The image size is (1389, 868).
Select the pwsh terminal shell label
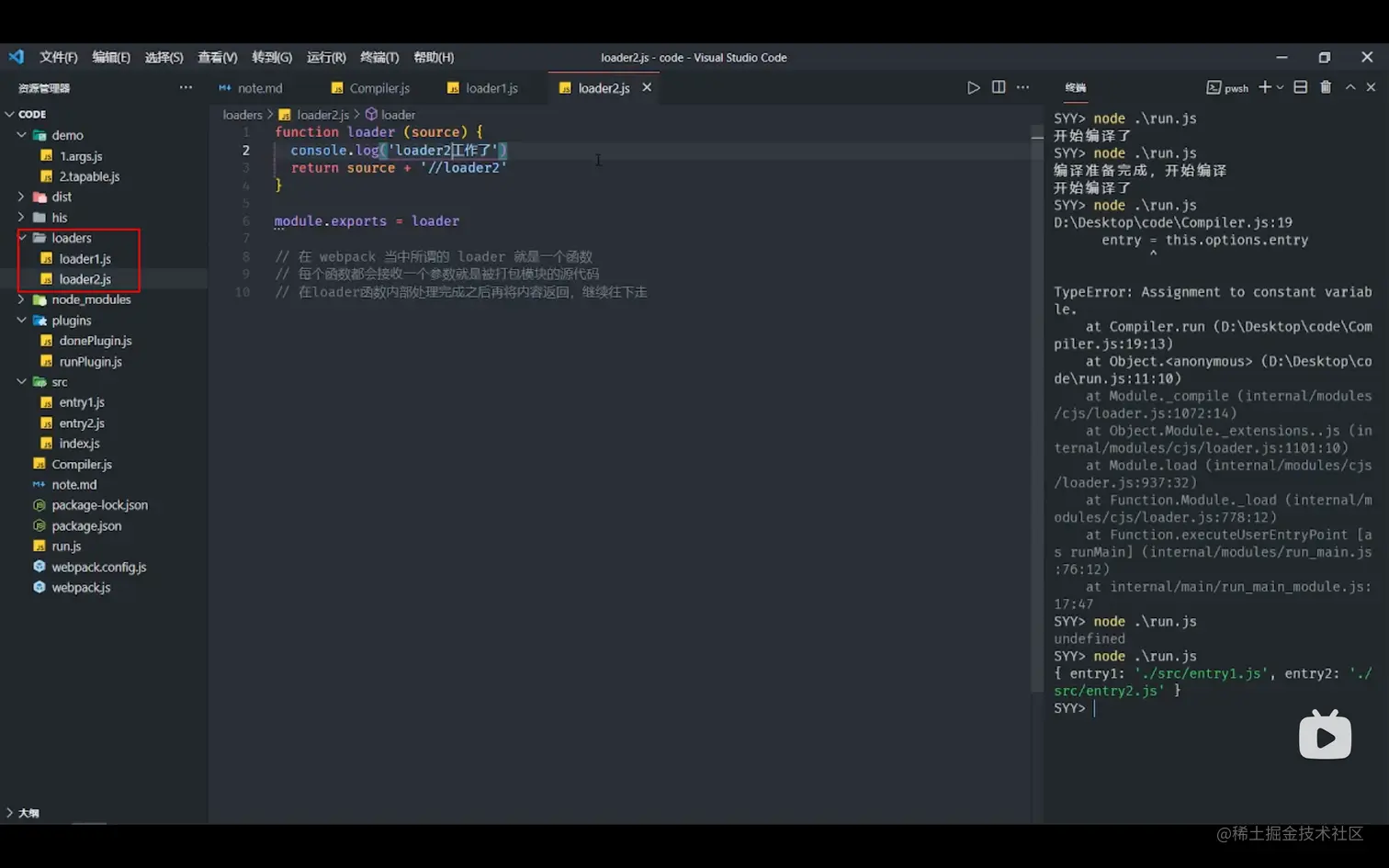coord(1227,88)
